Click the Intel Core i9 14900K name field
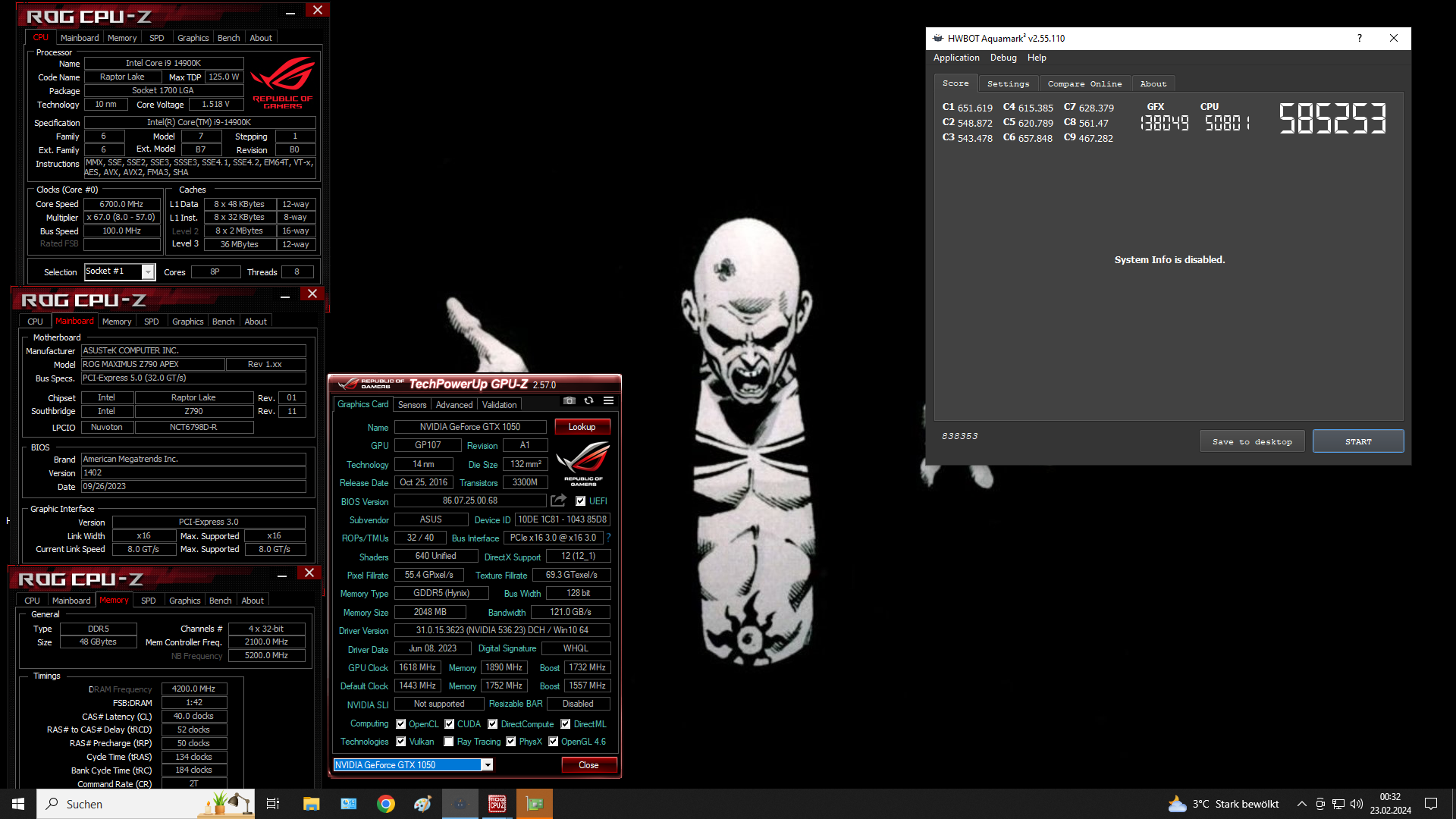Viewport: 1456px width, 819px height. pyautogui.click(x=163, y=64)
